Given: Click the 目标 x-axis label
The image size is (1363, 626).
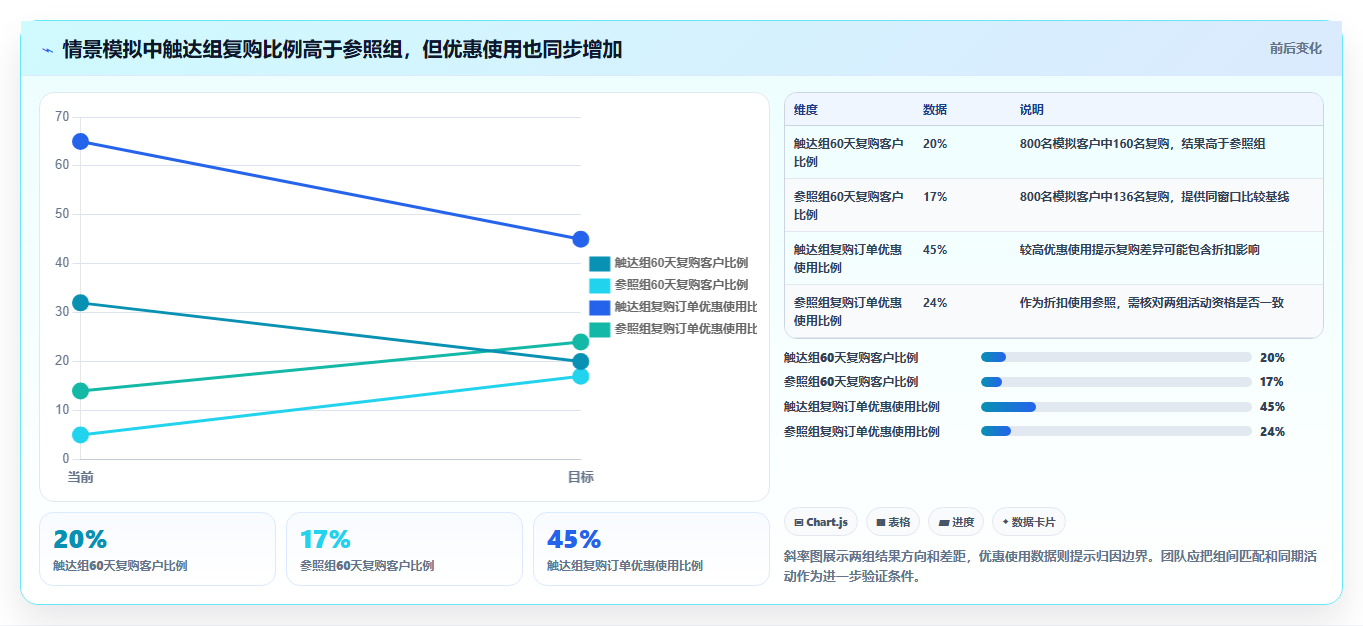Looking at the screenshot, I should point(581,477).
